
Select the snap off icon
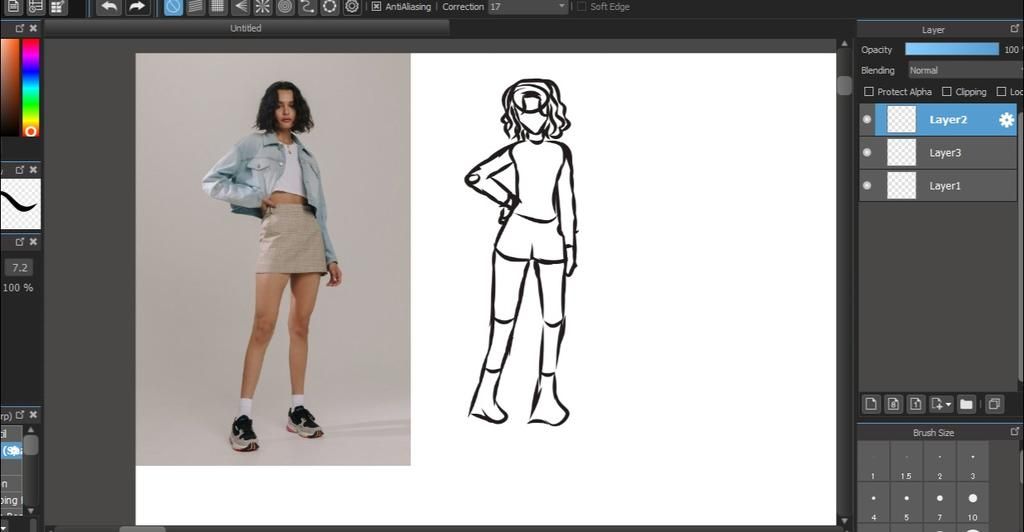pos(172,7)
